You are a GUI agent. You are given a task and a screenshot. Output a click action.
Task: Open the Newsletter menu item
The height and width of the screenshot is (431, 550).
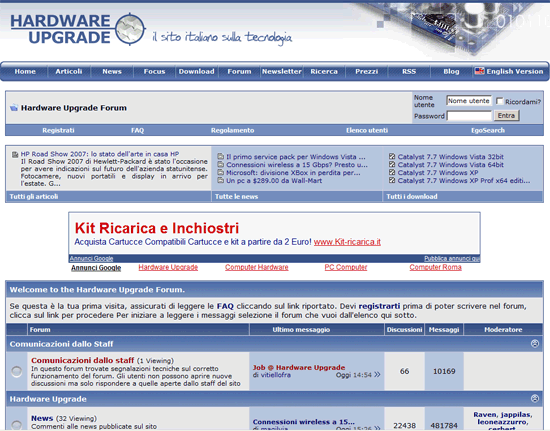(x=282, y=71)
